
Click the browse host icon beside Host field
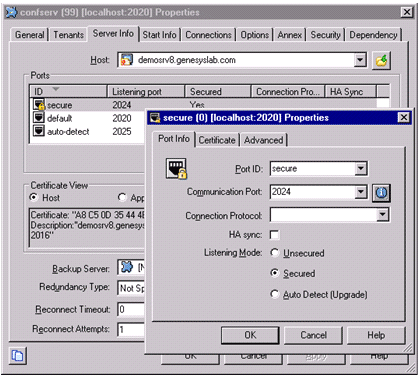(381, 60)
